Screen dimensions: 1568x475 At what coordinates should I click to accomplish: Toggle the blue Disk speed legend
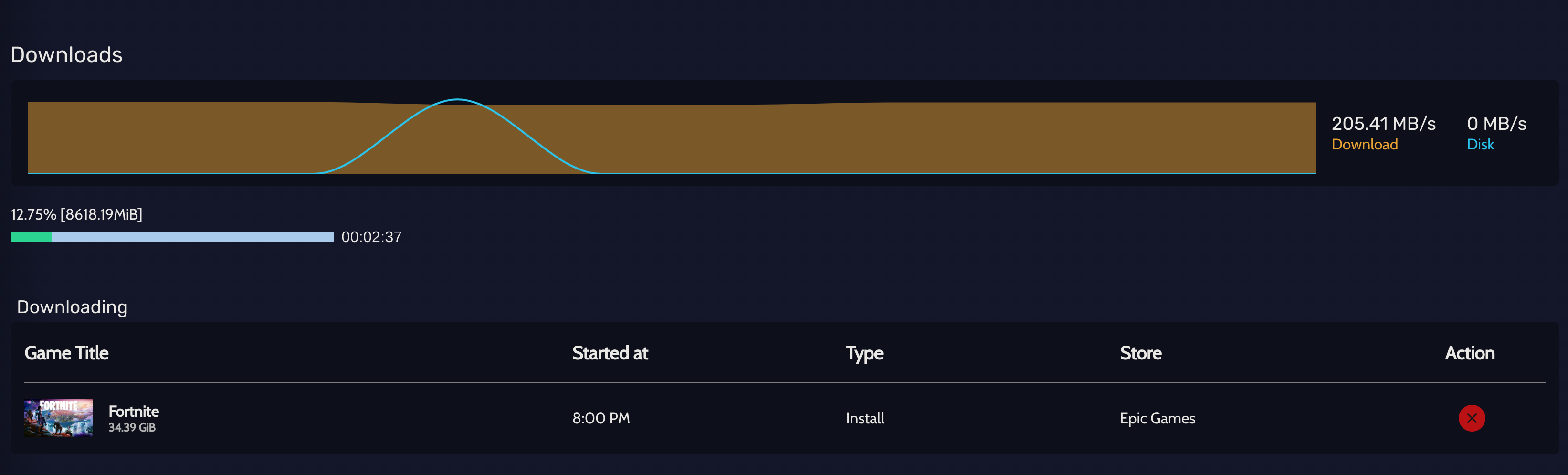[1480, 144]
